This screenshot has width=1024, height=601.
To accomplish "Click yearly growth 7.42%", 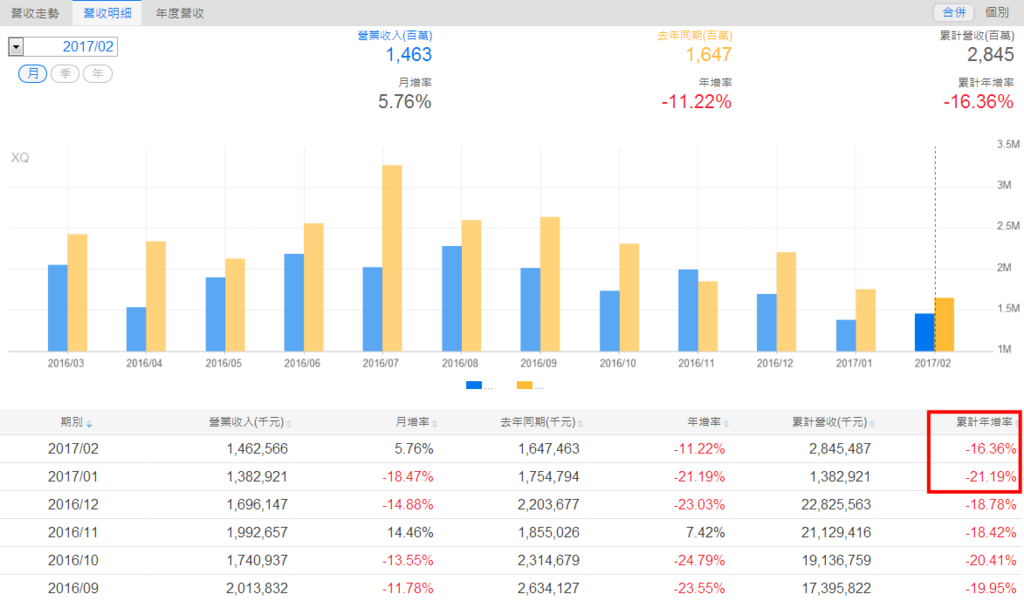I will [x=705, y=532].
